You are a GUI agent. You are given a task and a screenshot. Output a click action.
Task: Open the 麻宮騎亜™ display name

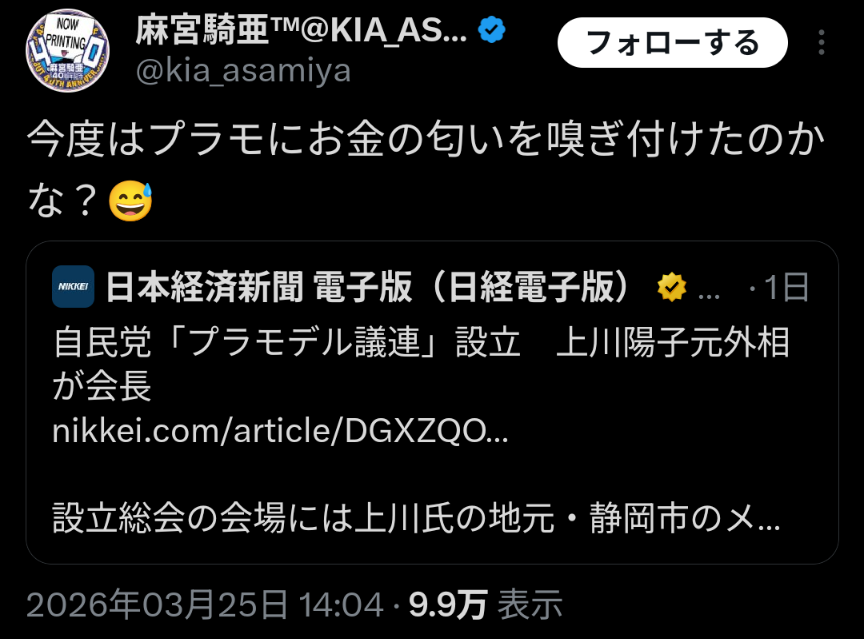point(301,30)
